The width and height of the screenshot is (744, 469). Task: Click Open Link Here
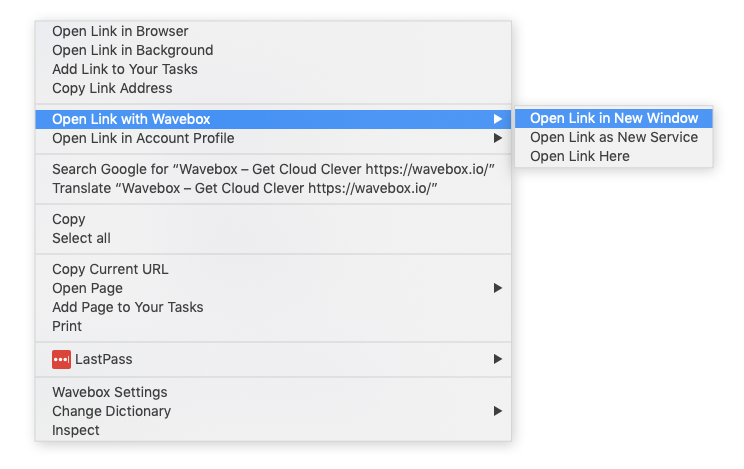[580, 156]
